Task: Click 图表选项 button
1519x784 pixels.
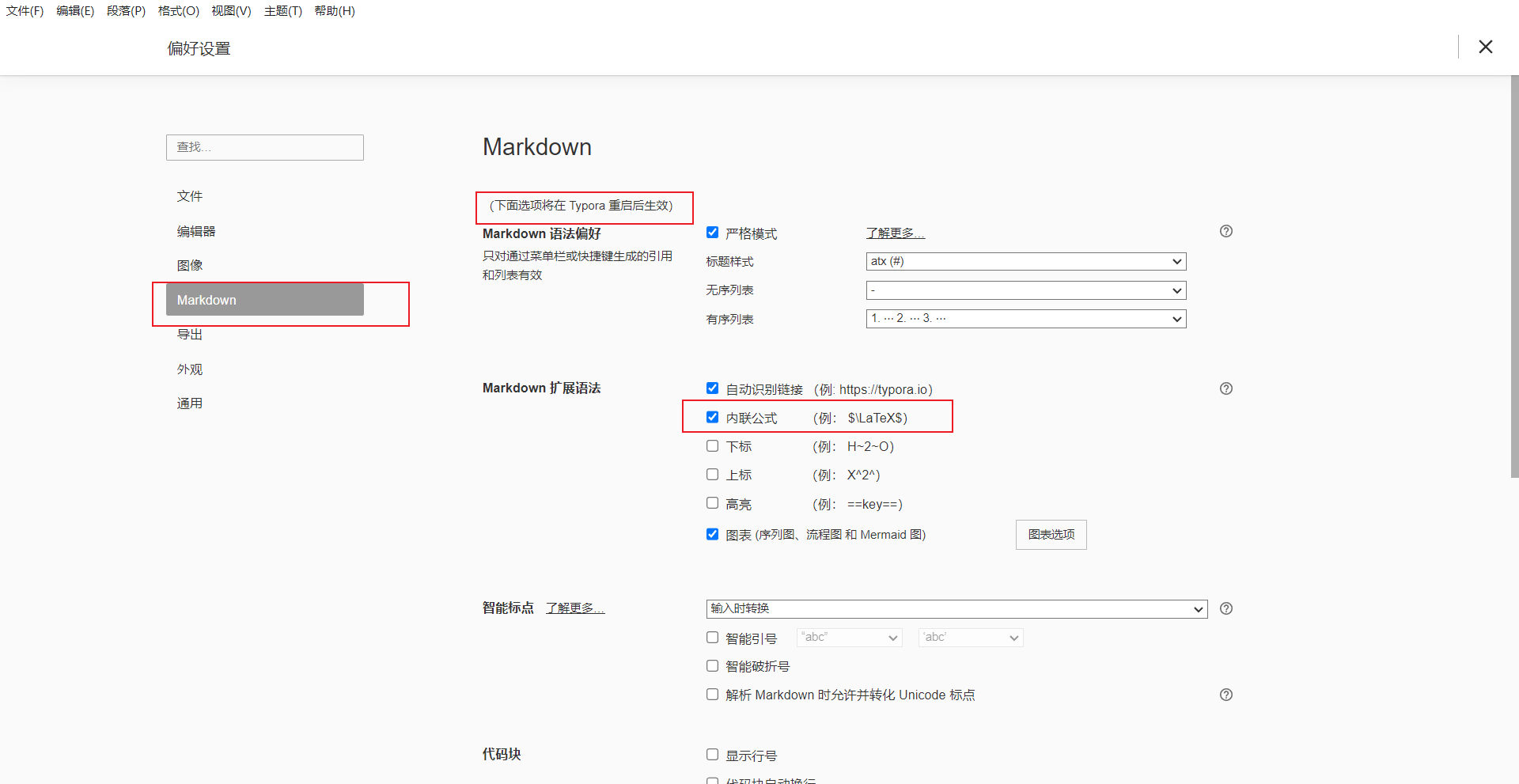Action: [1051, 535]
